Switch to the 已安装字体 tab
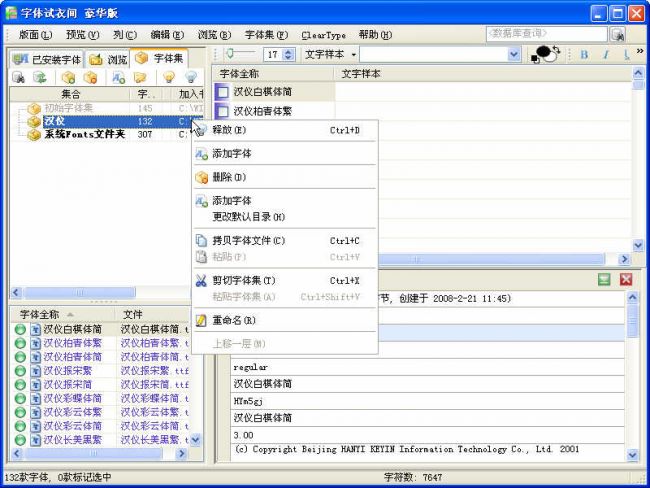The height and width of the screenshot is (488, 650). tap(48, 59)
